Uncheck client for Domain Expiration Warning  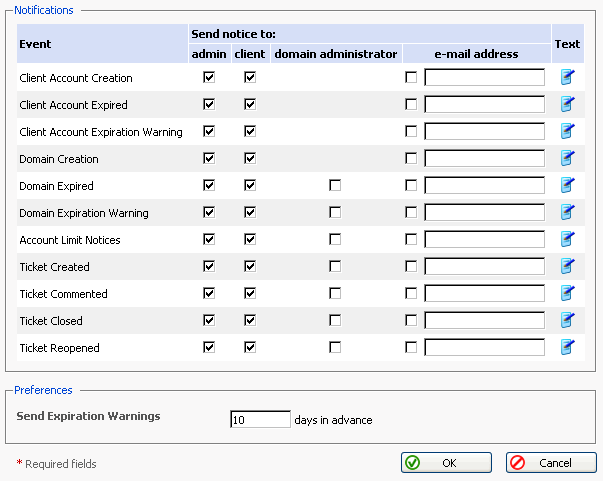[x=250, y=212]
